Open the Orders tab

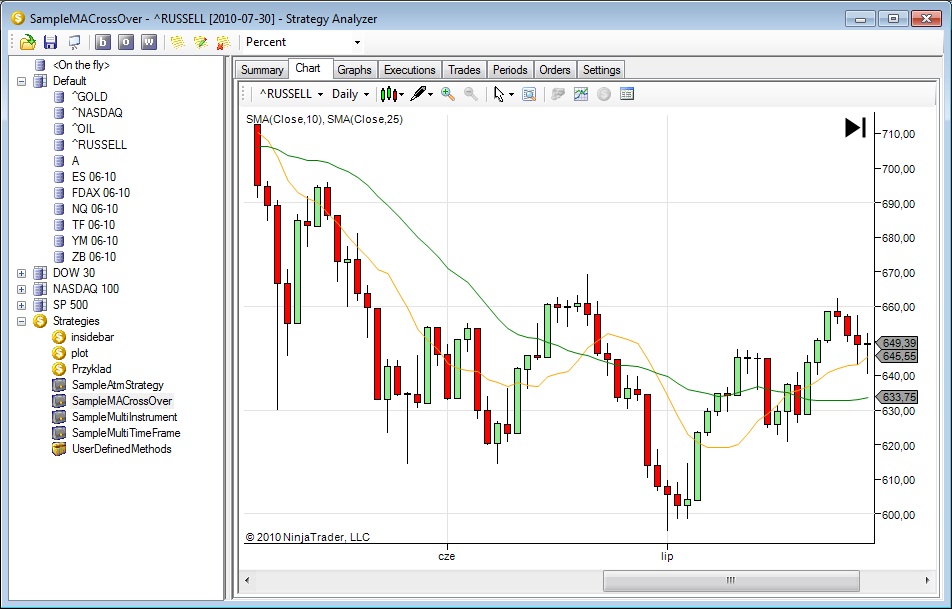pyautogui.click(x=555, y=70)
